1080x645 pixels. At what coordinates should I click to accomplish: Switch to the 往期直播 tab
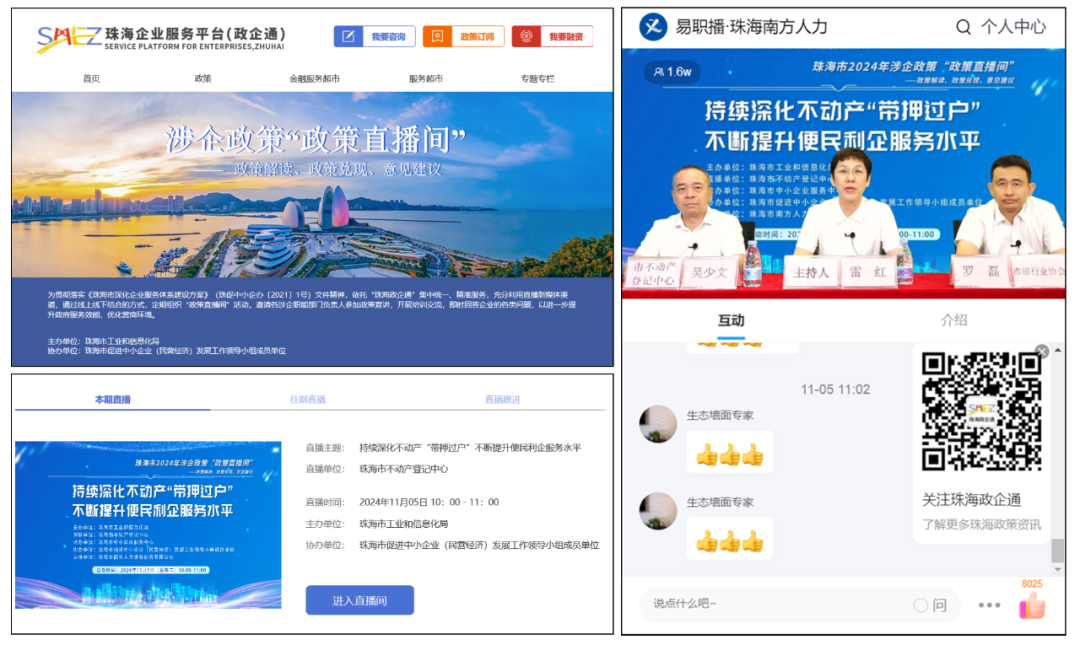tap(308, 400)
